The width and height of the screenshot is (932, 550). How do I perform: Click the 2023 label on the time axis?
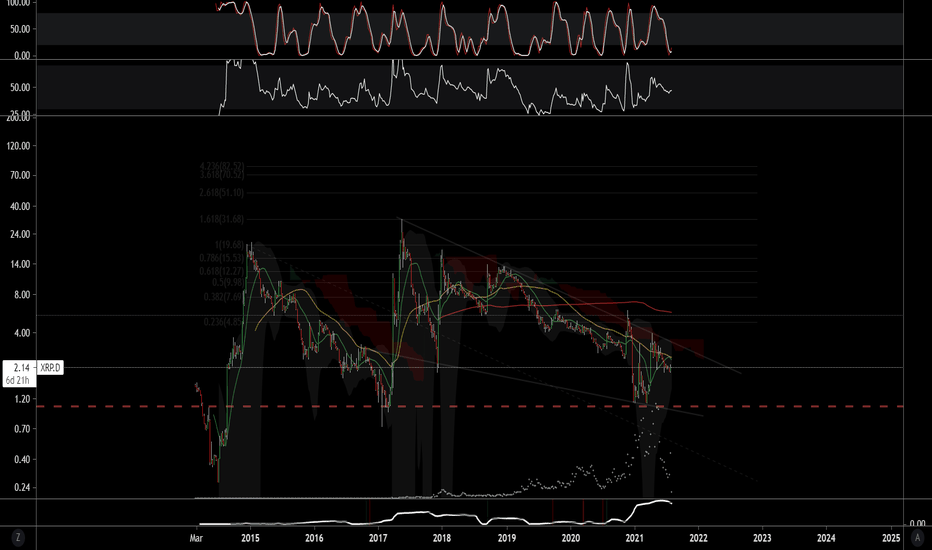tap(762, 538)
